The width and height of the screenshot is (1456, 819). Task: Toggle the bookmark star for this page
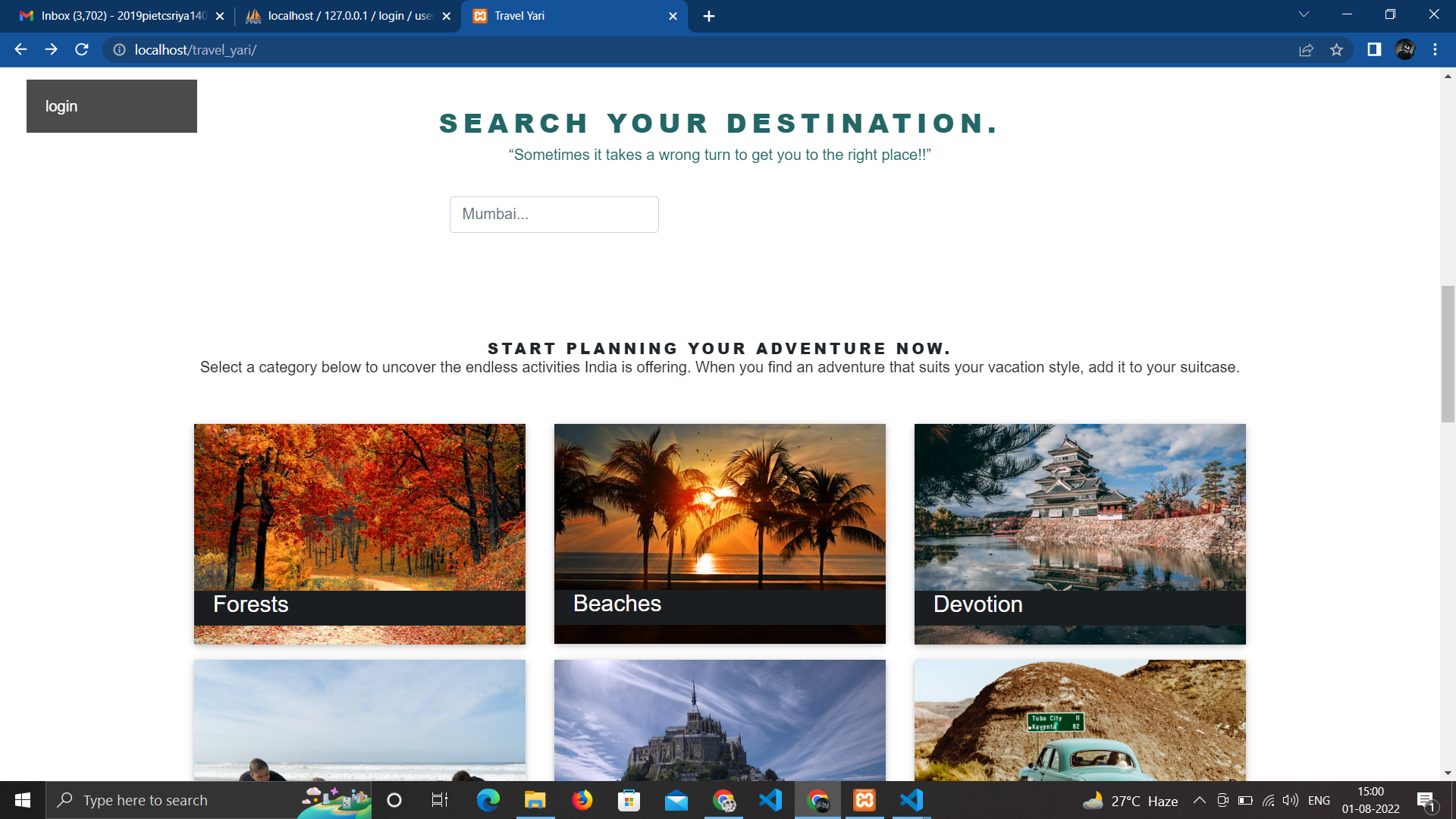tap(1337, 50)
